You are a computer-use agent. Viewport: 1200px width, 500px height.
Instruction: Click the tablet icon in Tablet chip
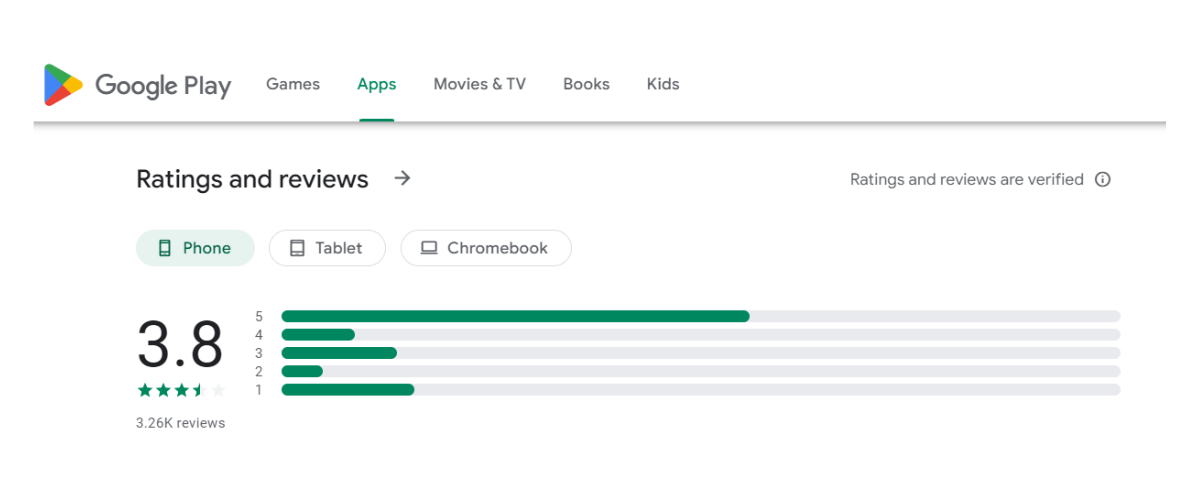(x=297, y=248)
